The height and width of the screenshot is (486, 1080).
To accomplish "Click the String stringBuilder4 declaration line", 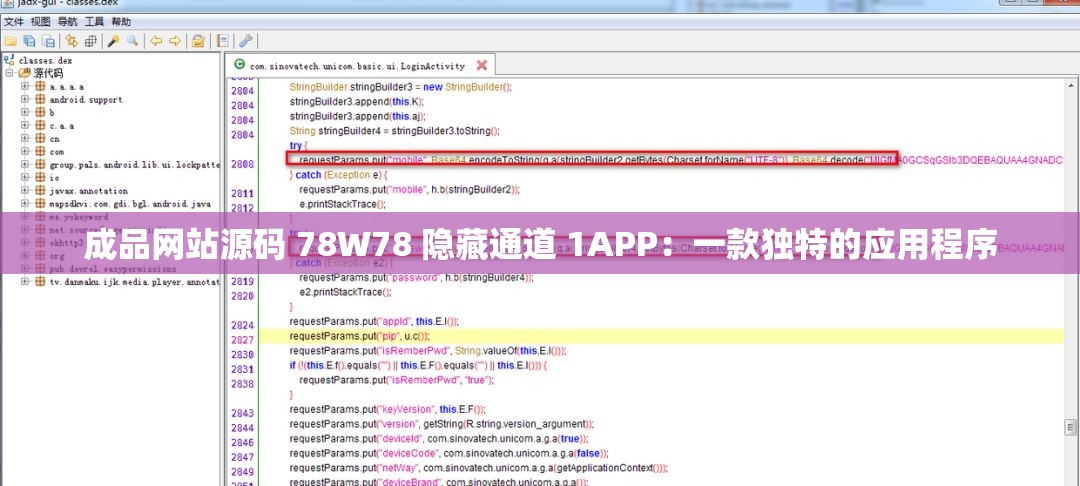I will click(394, 131).
